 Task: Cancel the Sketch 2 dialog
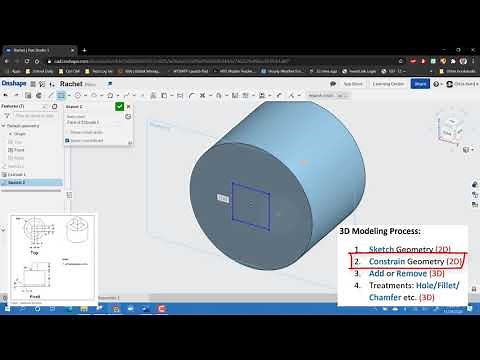(128, 106)
